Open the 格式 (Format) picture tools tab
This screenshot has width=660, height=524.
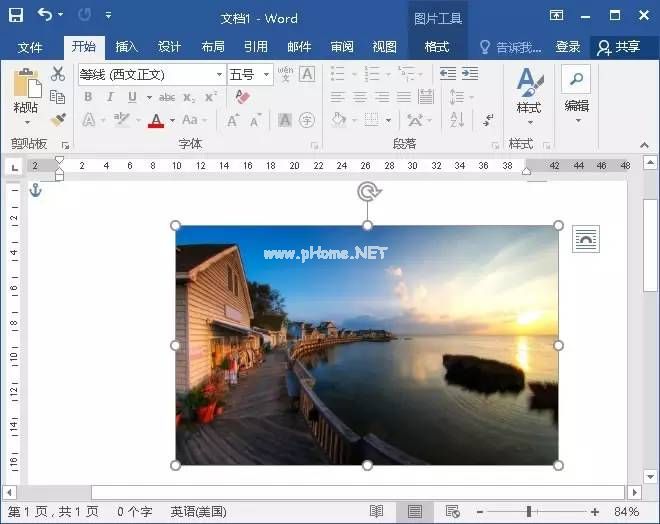(x=437, y=47)
